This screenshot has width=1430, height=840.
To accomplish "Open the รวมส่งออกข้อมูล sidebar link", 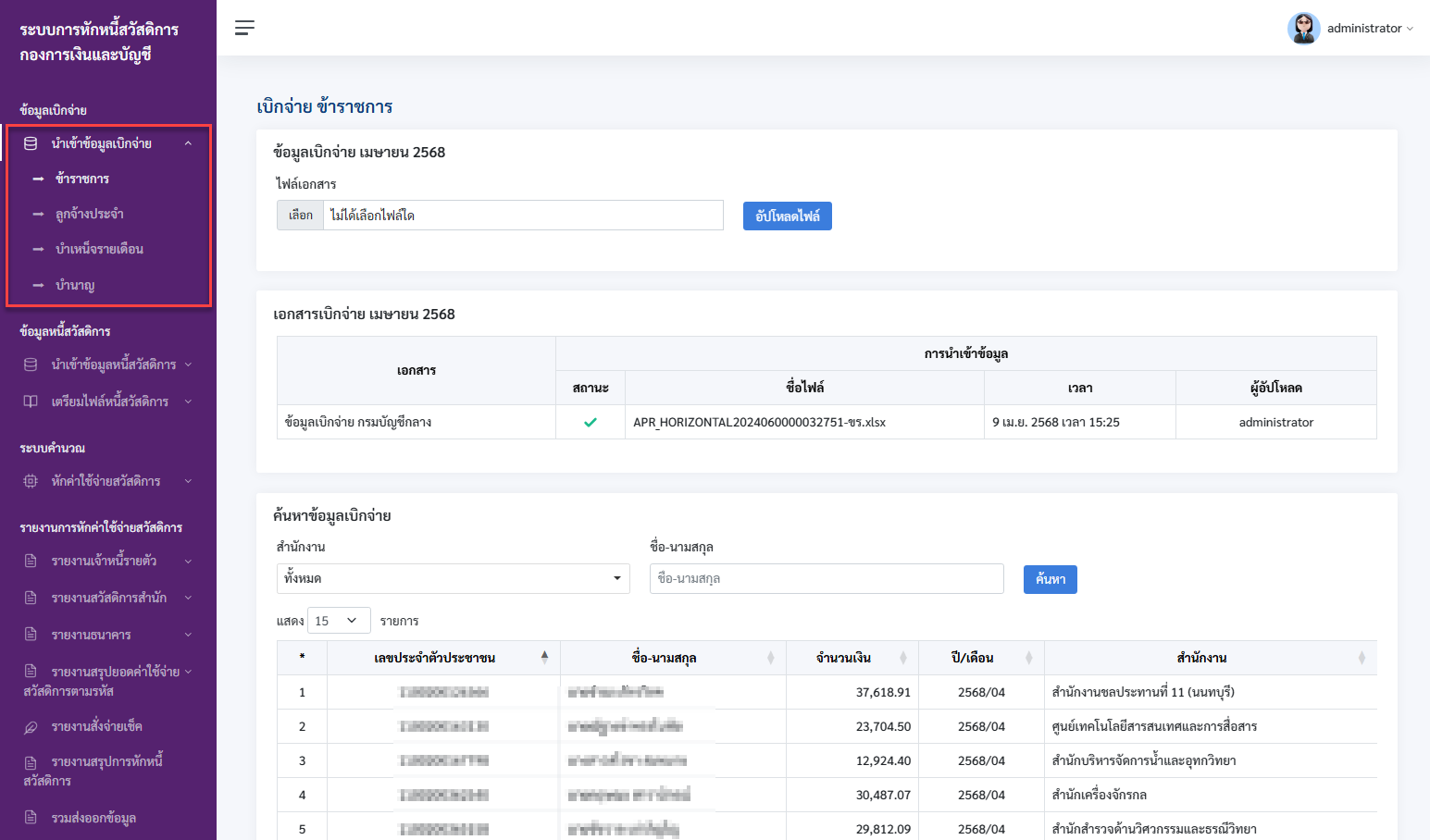I will point(94,818).
